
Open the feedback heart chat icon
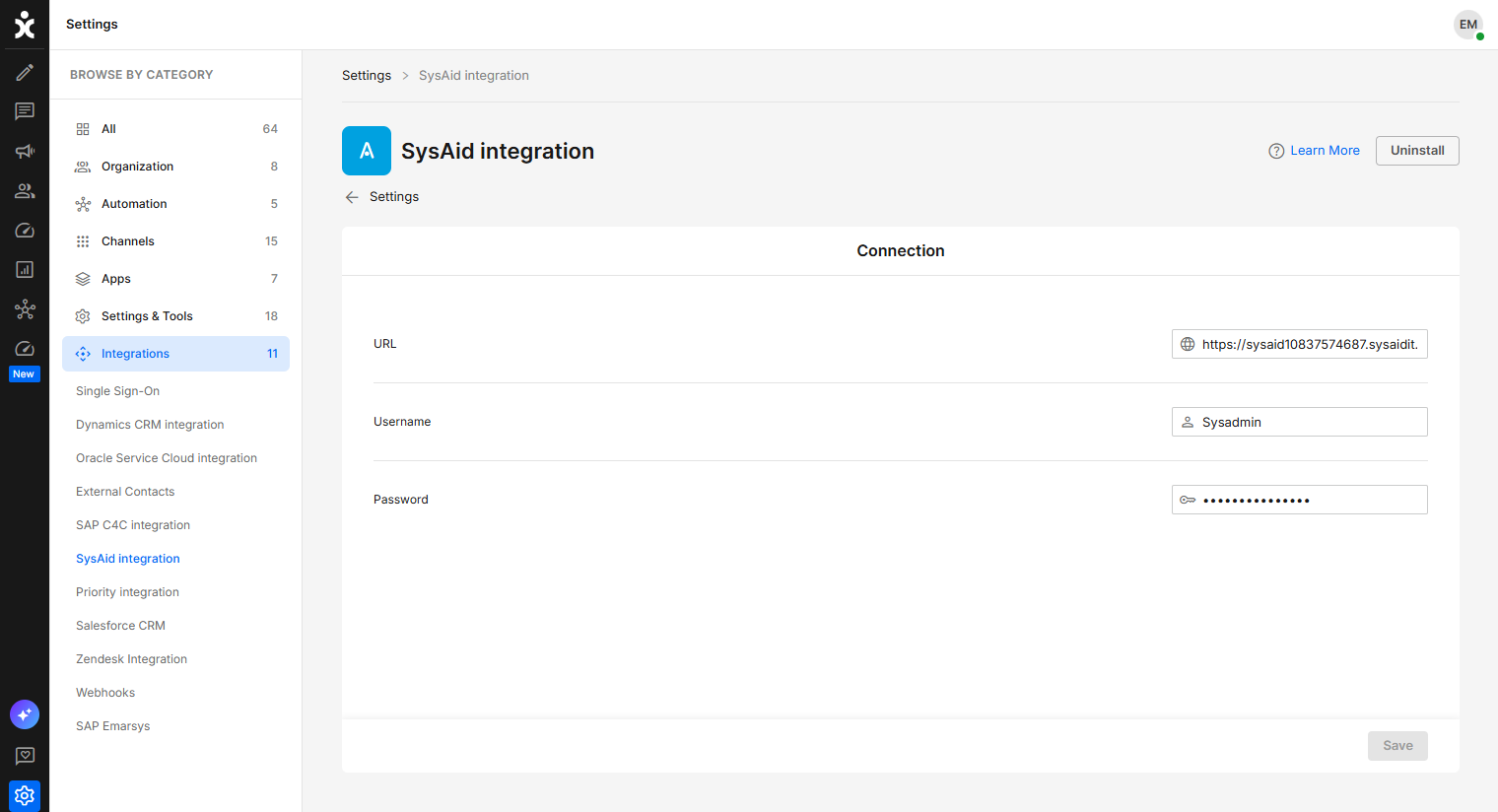[x=25, y=756]
